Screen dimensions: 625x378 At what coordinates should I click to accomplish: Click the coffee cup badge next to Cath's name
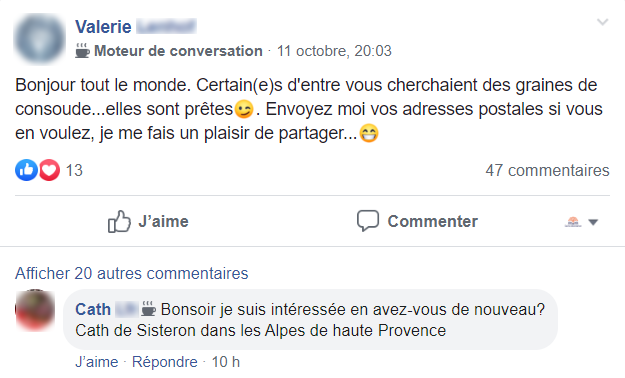click(x=149, y=309)
